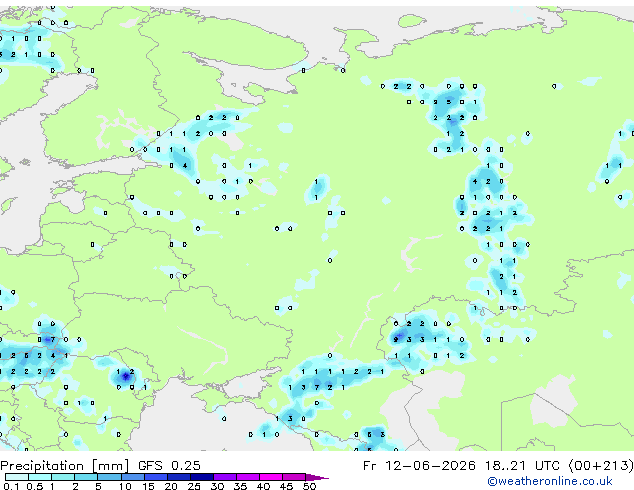Click the legend label '50'
634x490 pixels.
pos(310,486)
